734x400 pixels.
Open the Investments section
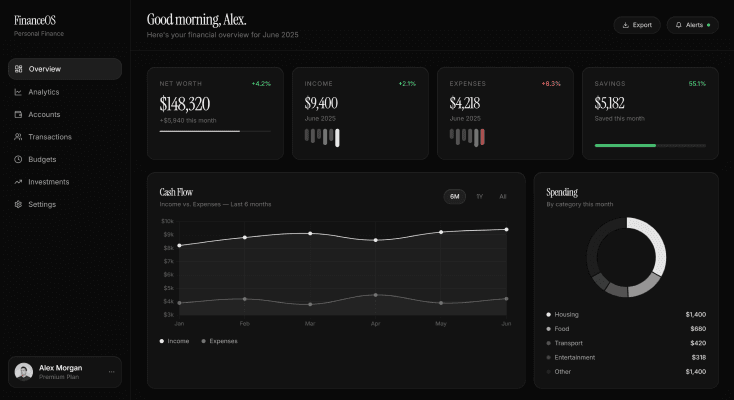tap(65, 182)
